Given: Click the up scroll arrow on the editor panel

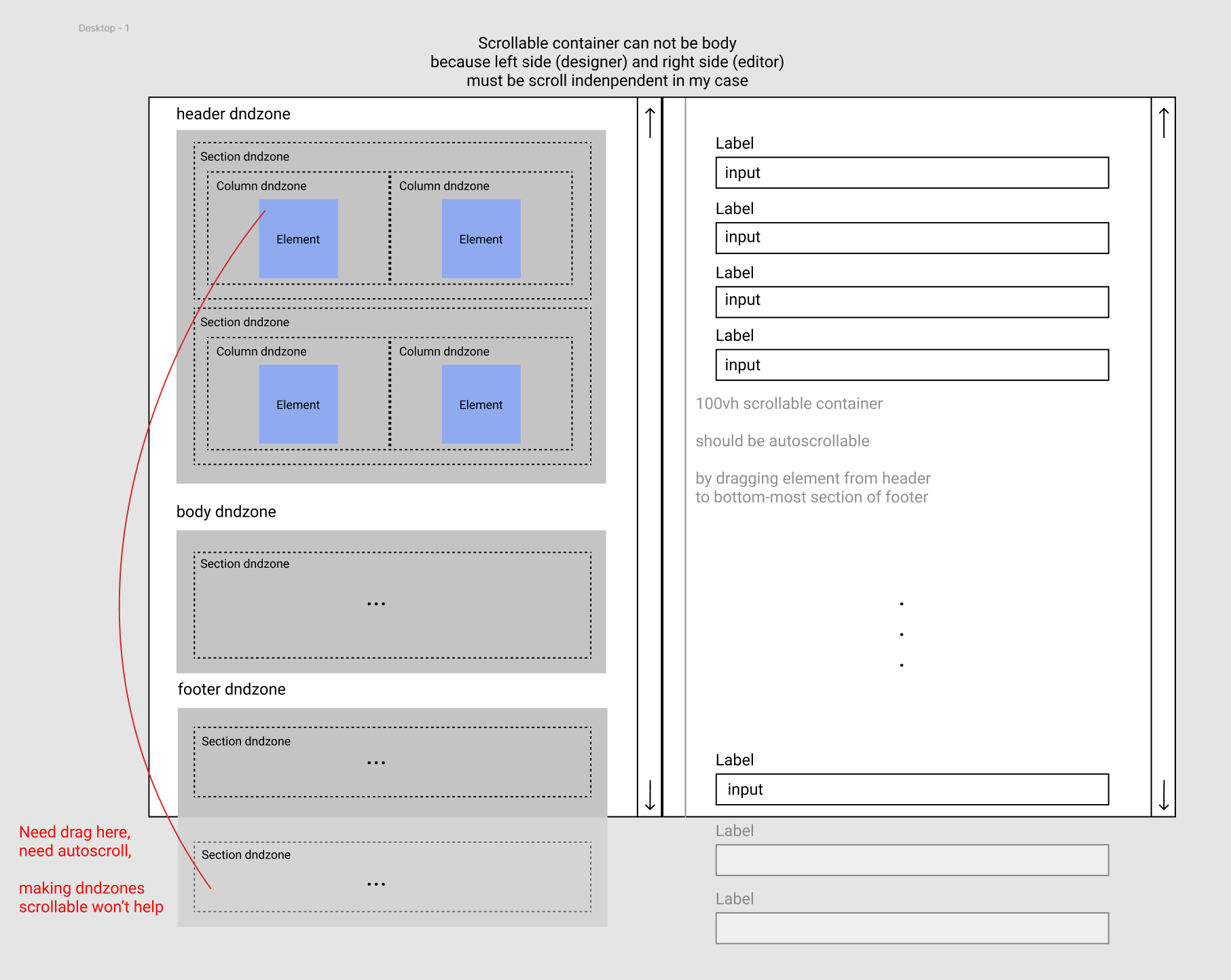Looking at the screenshot, I should (x=1162, y=115).
